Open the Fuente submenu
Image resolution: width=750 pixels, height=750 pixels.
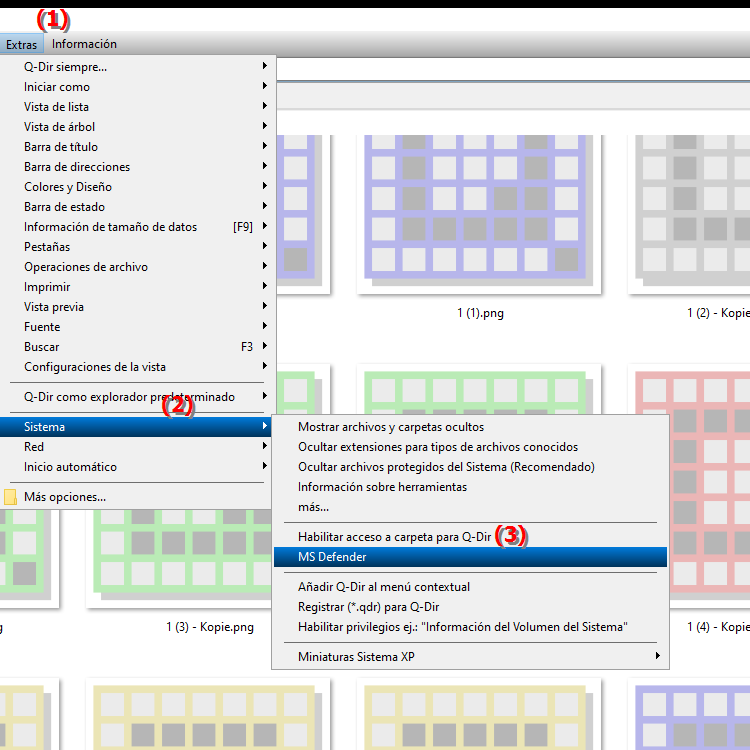pos(138,327)
